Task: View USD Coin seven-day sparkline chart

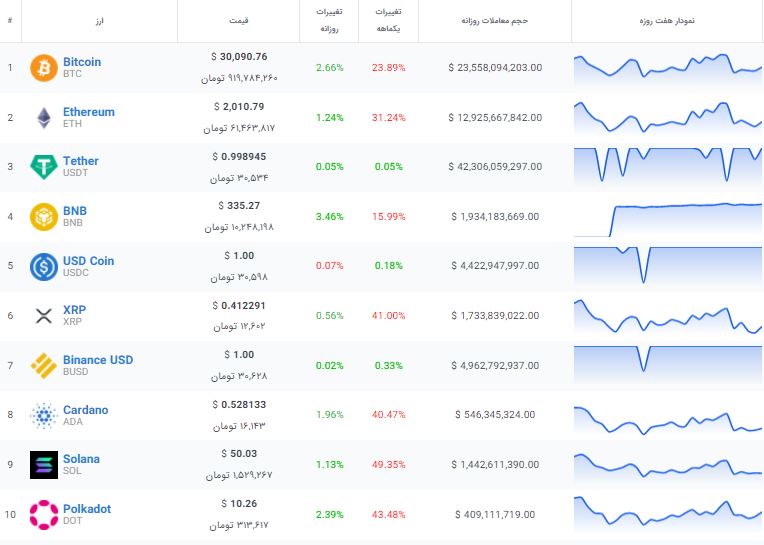Action: pos(668,265)
